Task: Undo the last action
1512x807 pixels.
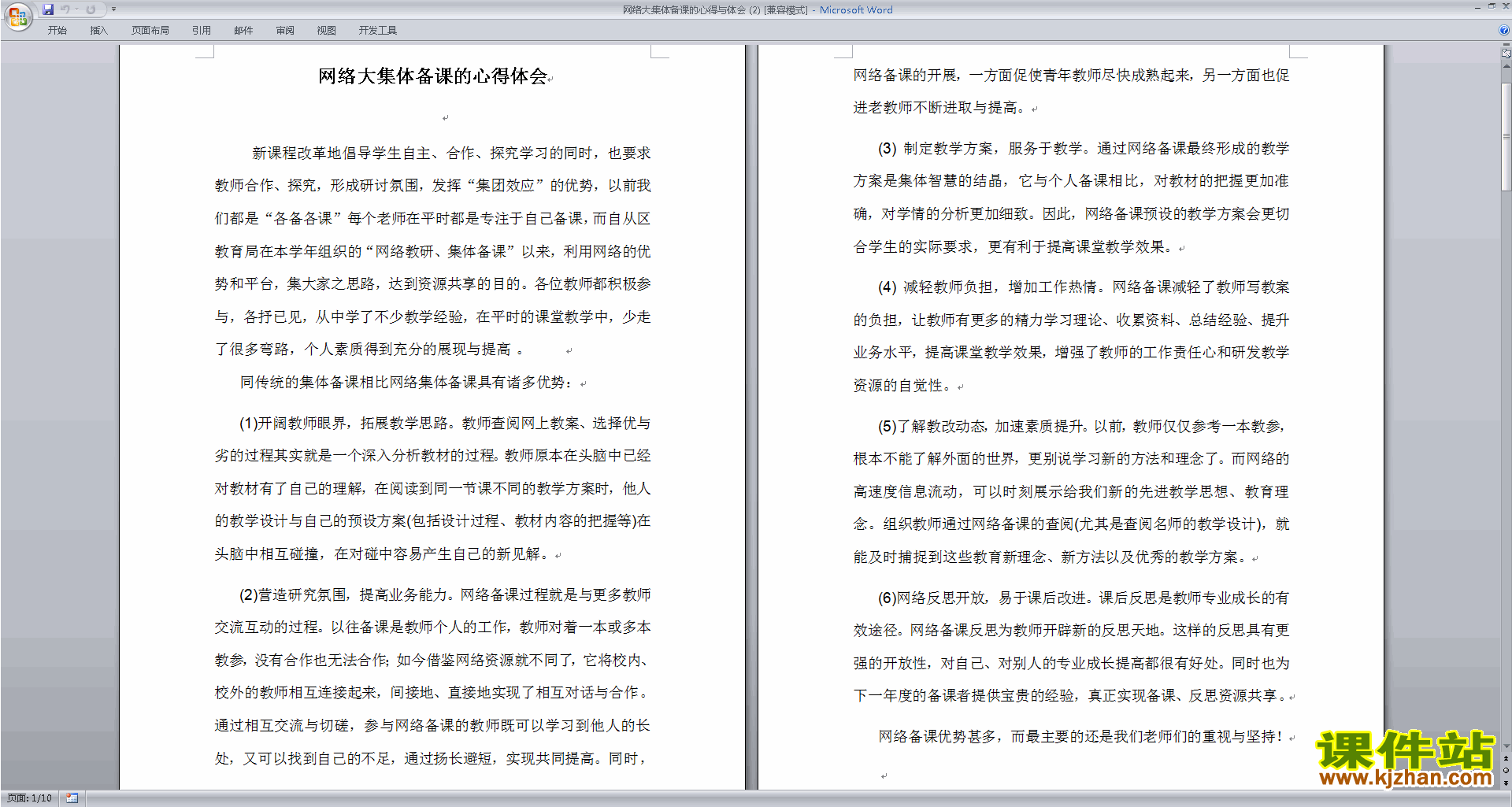Action: coord(65,9)
